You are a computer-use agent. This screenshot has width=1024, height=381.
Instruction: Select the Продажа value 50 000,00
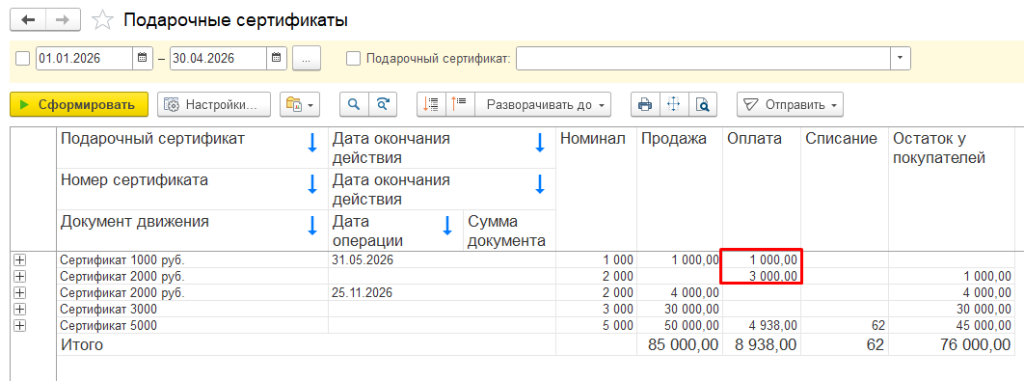tap(679, 325)
